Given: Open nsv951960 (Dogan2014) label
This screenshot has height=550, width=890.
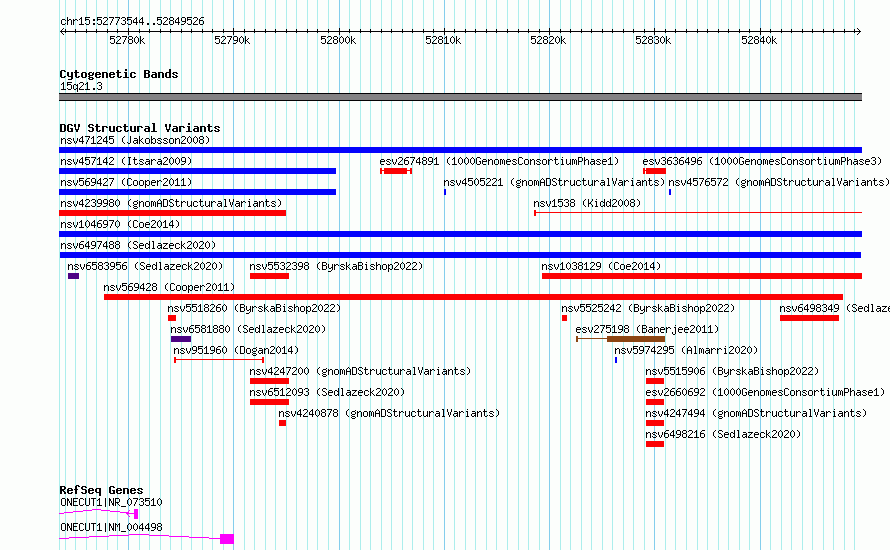Looking at the screenshot, I should [x=236, y=350].
